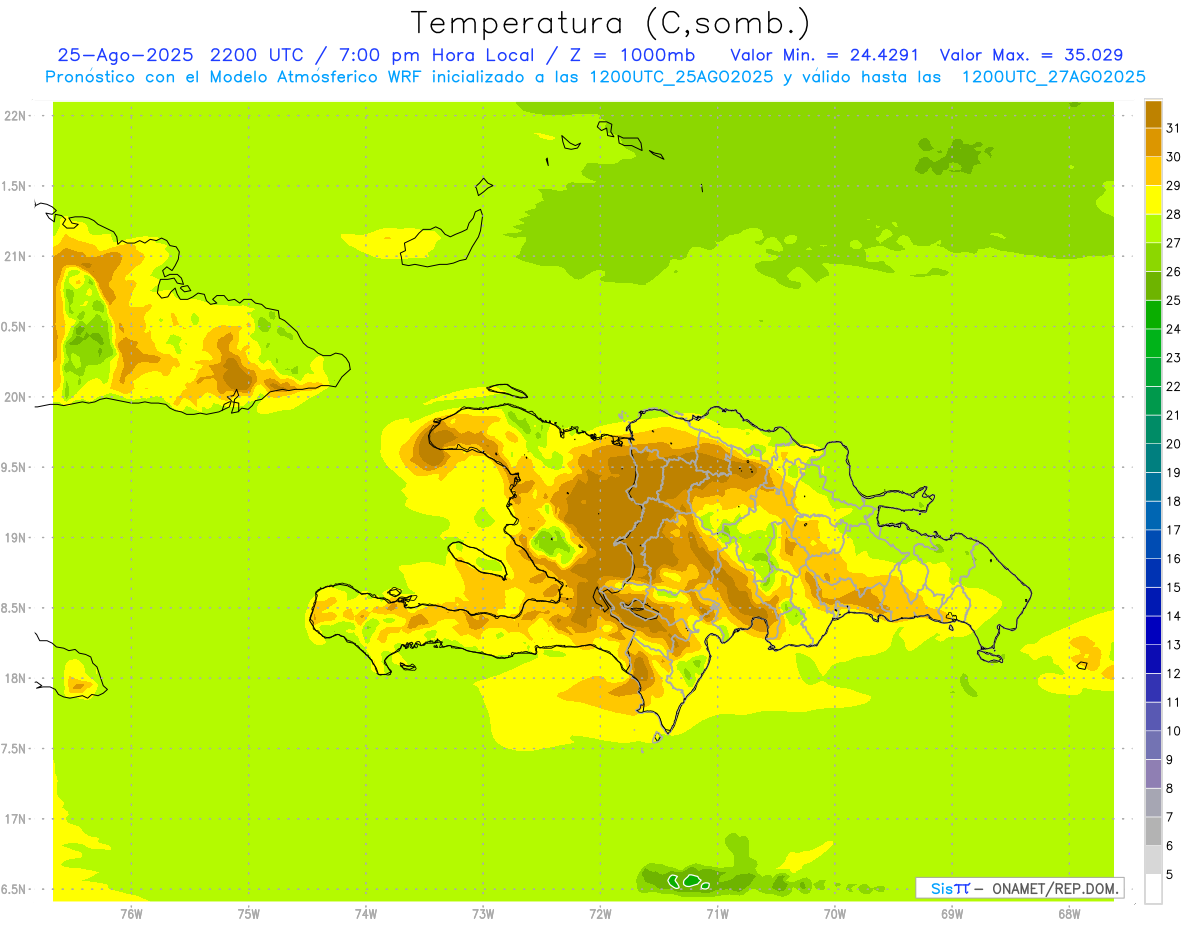Click 'Valor Min. = 24.4291' value
This screenshot has height=927, width=1200.
[824, 55]
